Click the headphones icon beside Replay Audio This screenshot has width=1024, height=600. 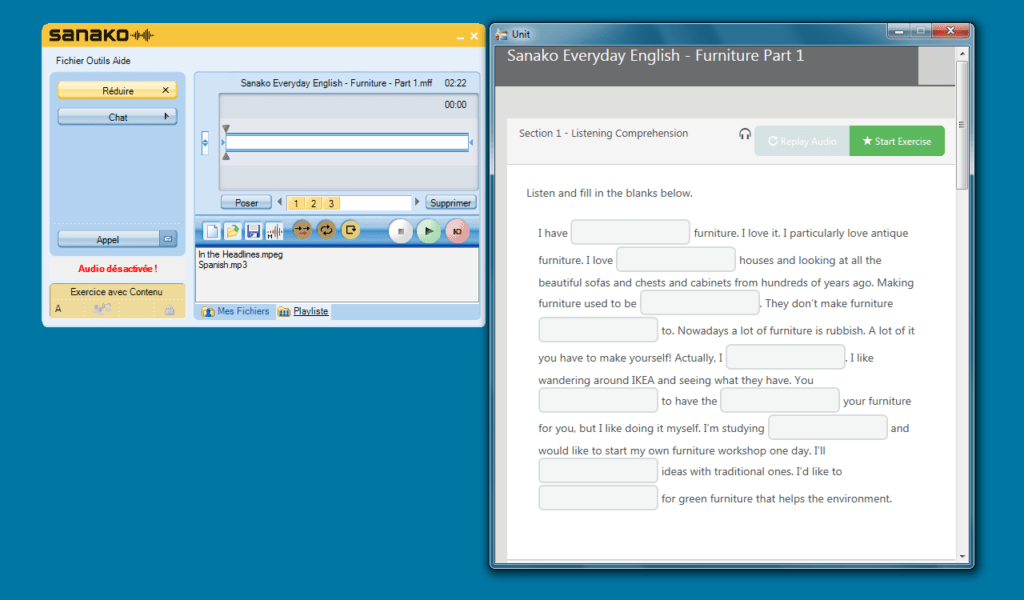(x=745, y=134)
